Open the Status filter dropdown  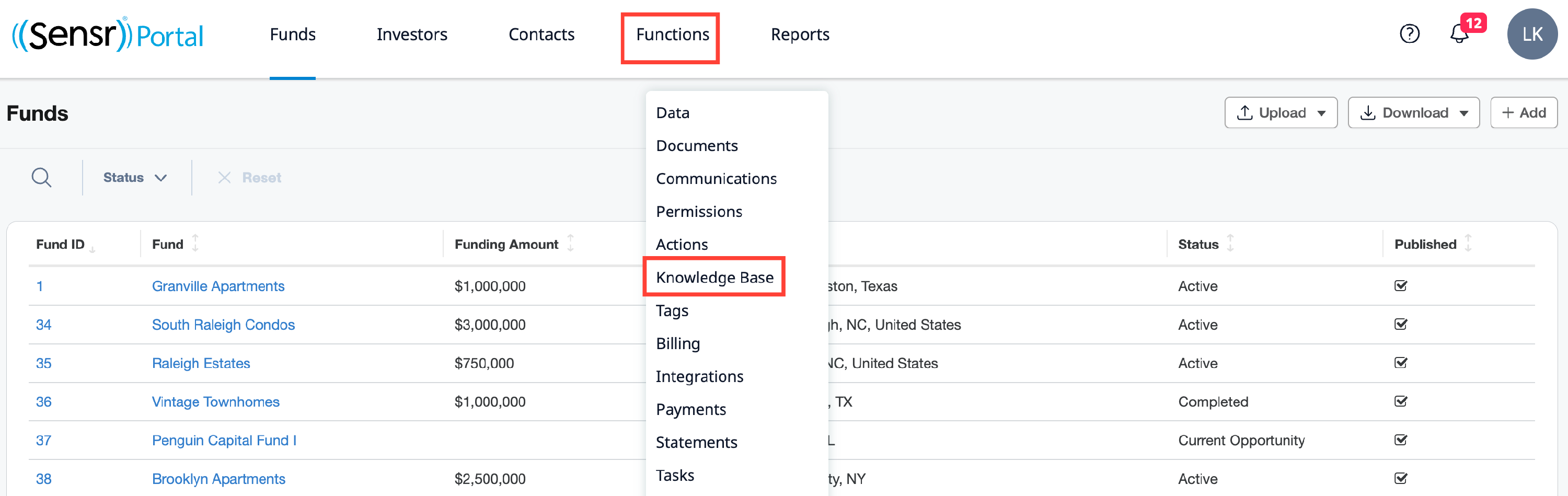134,178
